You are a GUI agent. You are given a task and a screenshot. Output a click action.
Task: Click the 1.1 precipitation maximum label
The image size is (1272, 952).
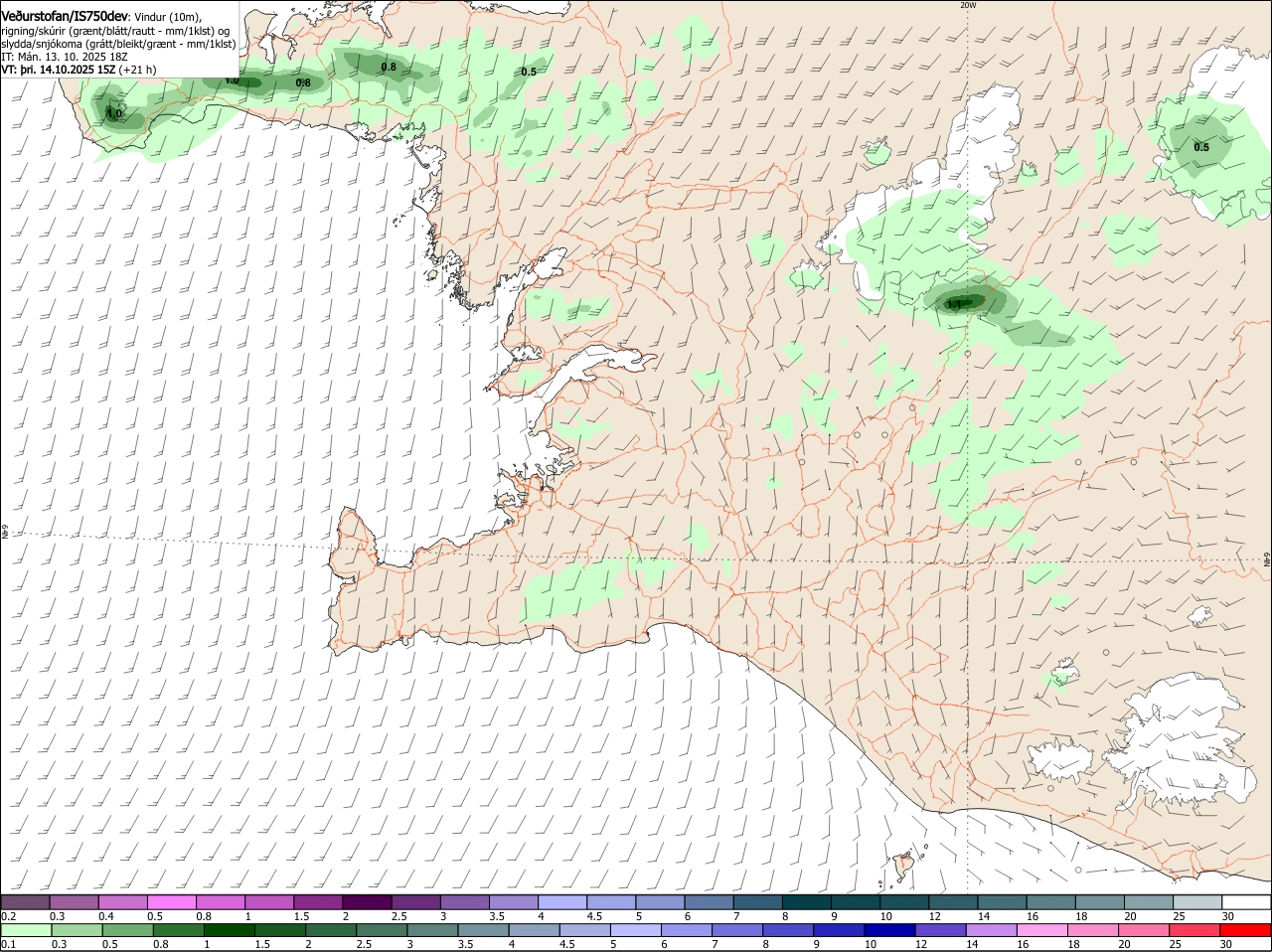(x=955, y=304)
